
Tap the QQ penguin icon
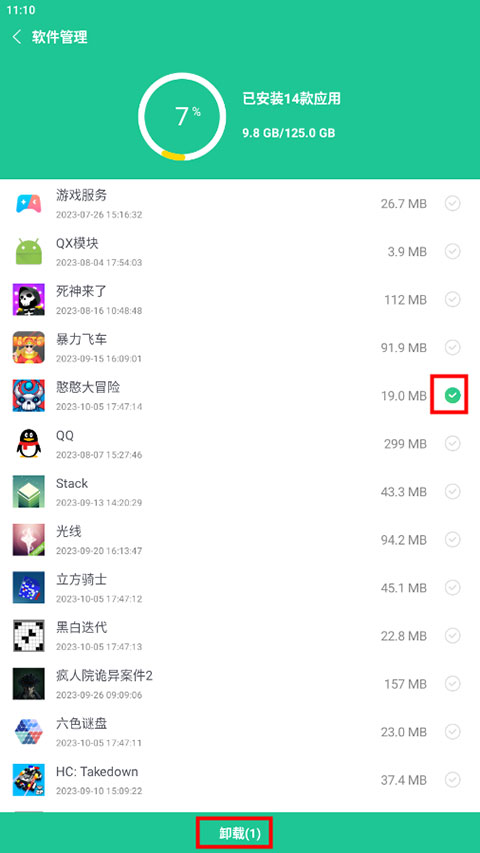(28, 443)
